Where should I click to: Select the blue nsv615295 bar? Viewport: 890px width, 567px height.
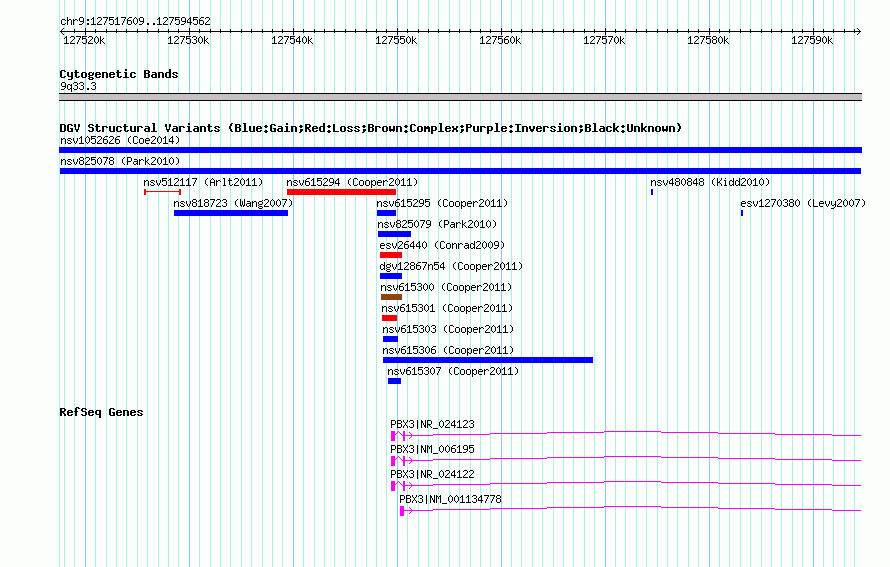point(387,213)
